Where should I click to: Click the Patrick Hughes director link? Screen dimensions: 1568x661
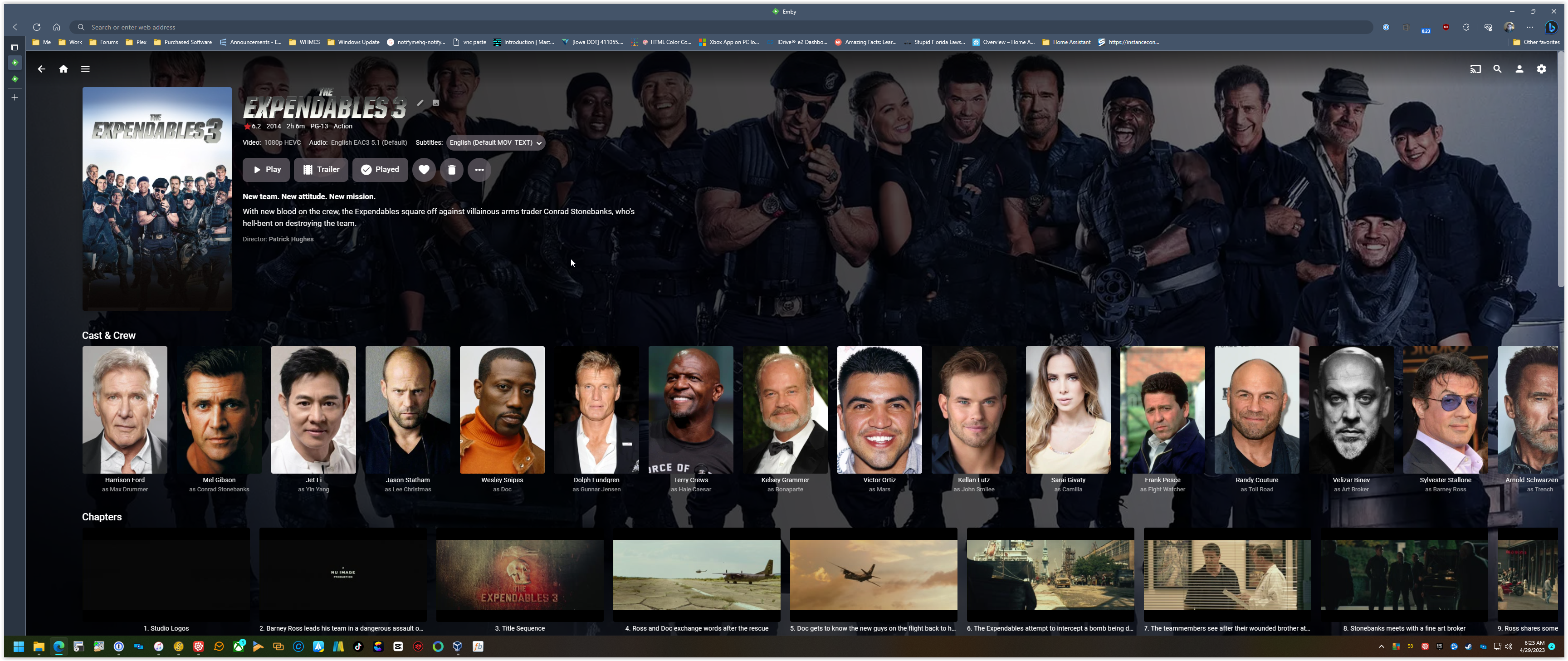coord(291,239)
